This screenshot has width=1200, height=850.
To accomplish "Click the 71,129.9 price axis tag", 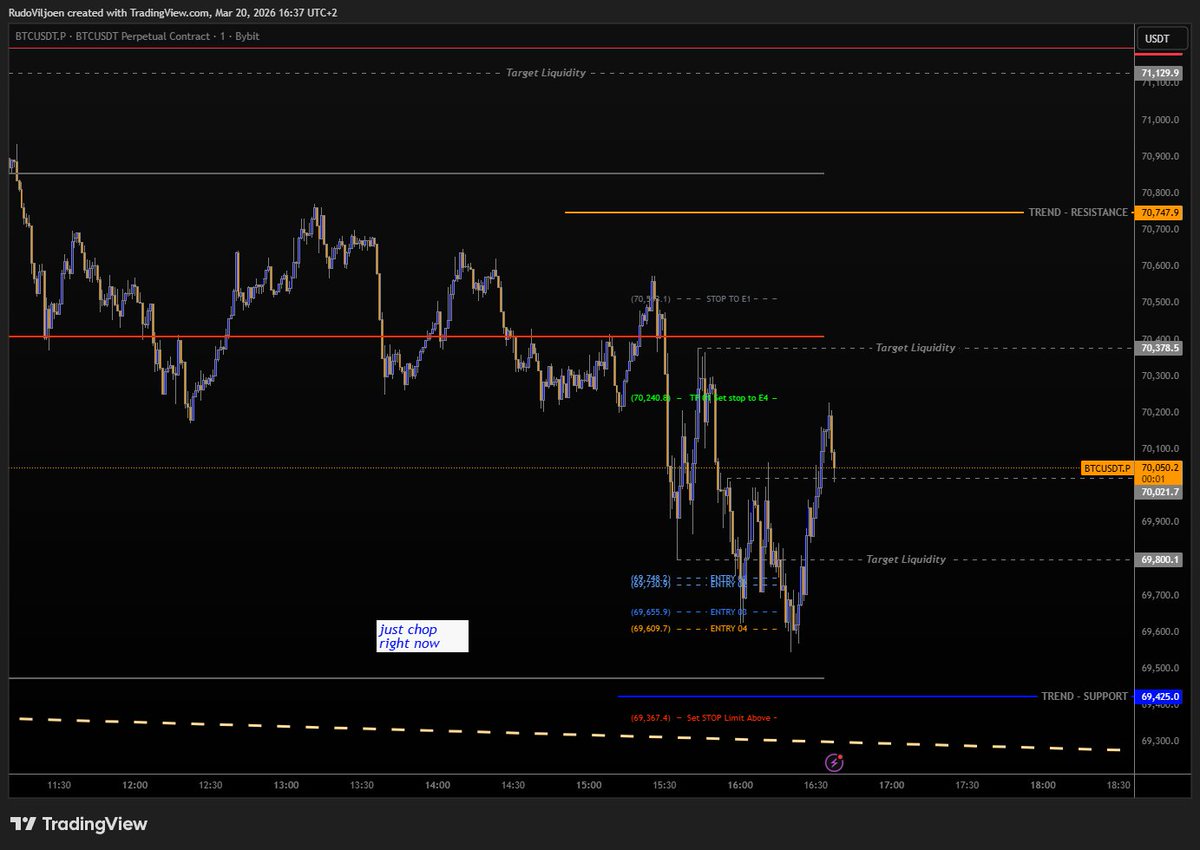I will pos(1160,73).
